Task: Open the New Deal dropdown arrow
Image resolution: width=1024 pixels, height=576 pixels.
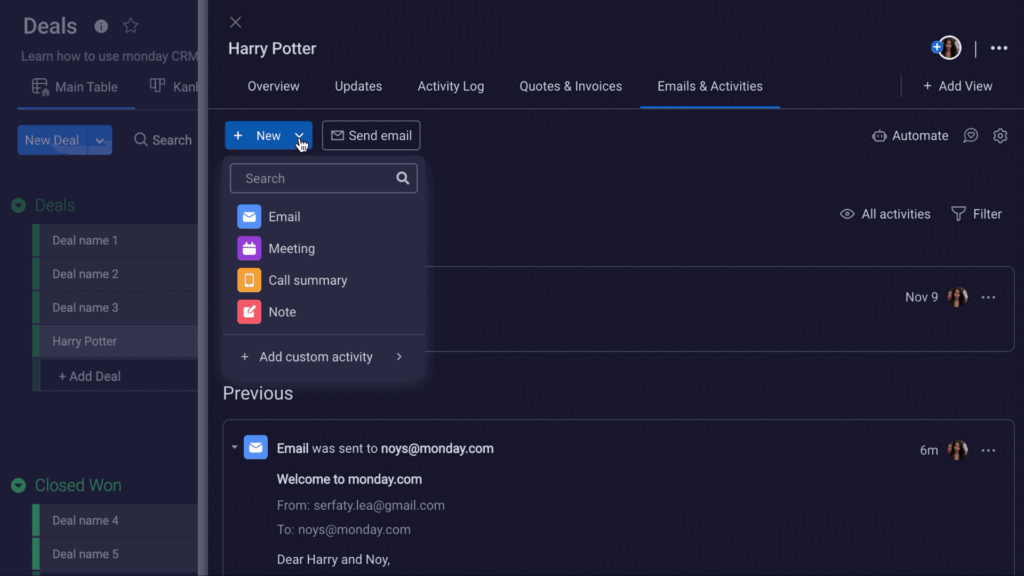Action: pyautogui.click(x=100, y=140)
